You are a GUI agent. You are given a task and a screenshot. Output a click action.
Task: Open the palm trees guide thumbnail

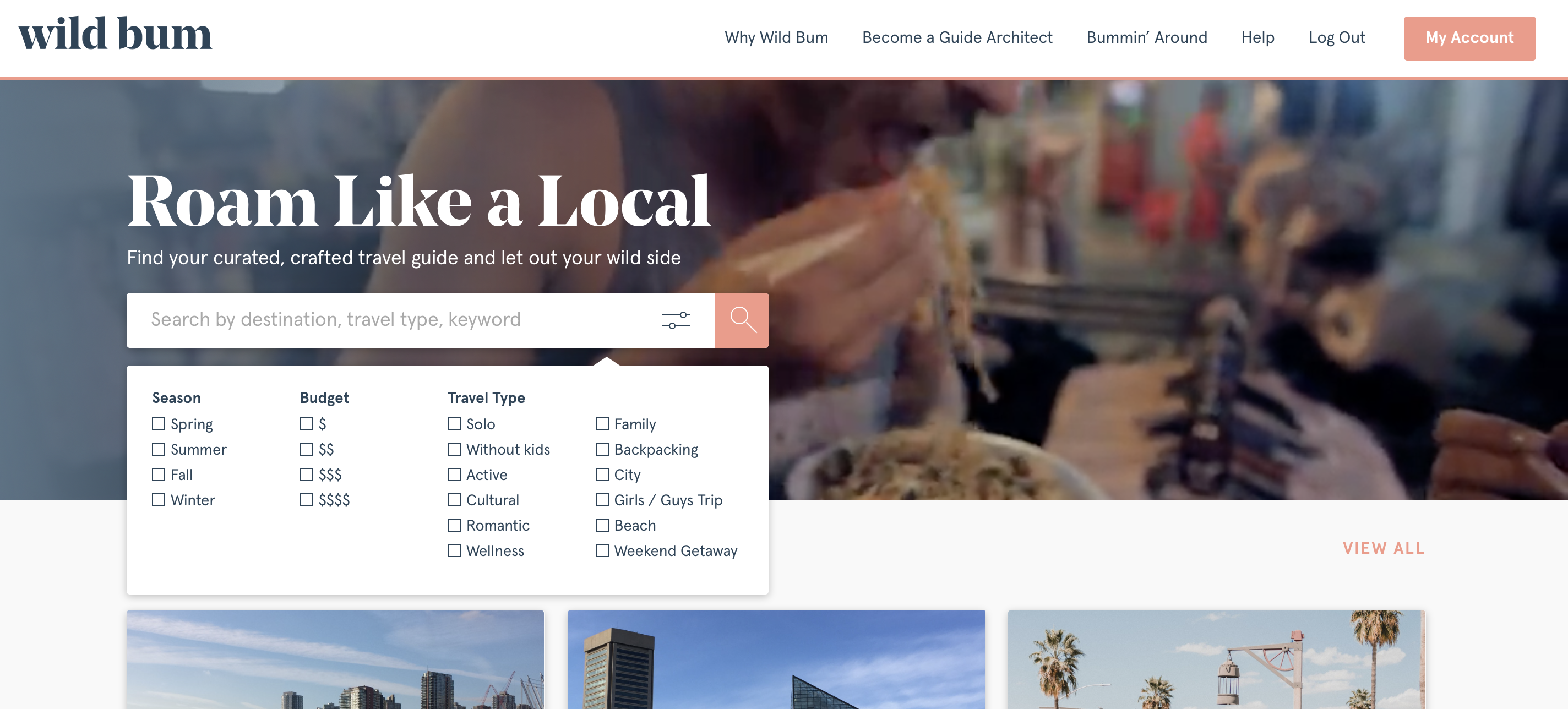pyautogui.click(x=1216, y=659)
